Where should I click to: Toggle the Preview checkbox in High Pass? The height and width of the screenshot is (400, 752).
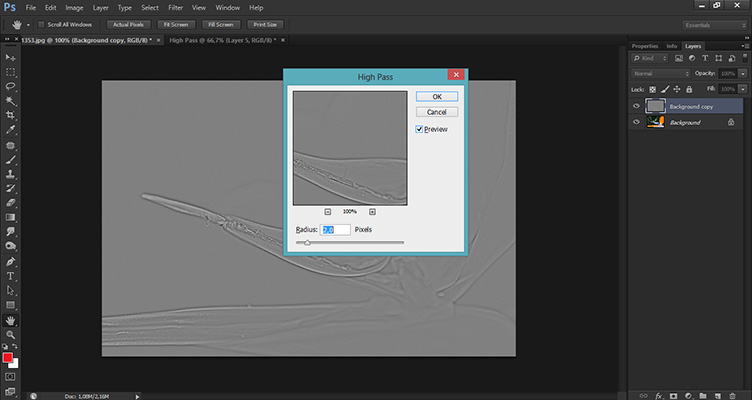tap(419, 129)
